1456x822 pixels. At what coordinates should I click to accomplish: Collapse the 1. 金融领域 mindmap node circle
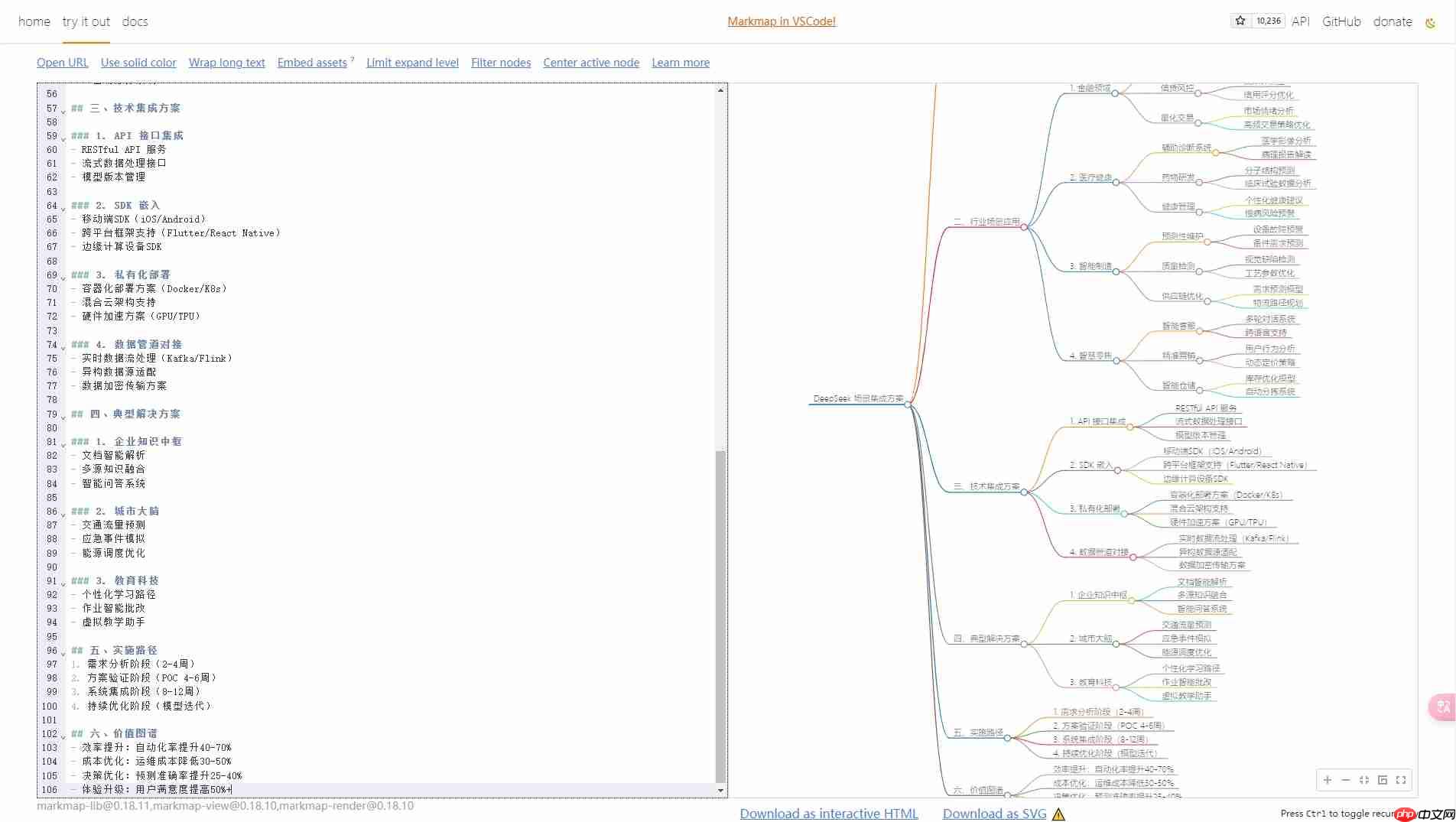(1115, 93)
